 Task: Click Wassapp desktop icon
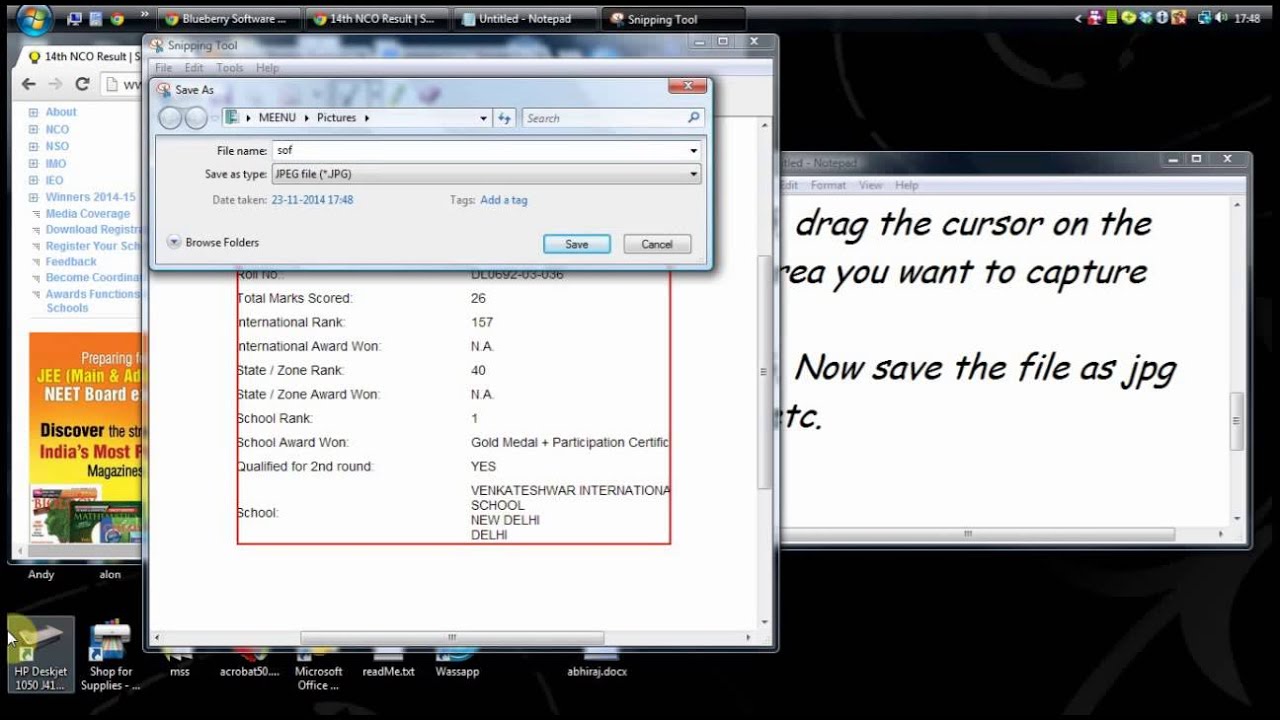[457, 665]
